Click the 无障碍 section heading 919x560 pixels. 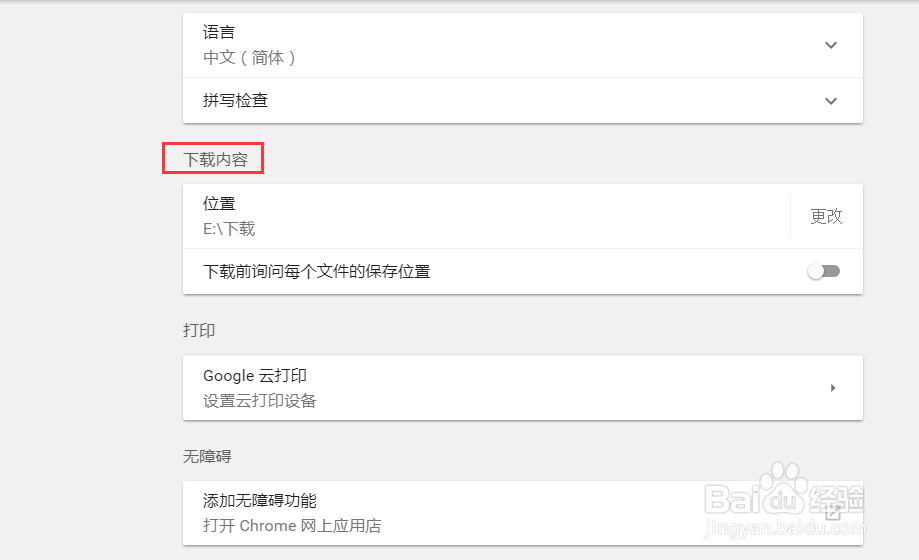coord(207,457)
